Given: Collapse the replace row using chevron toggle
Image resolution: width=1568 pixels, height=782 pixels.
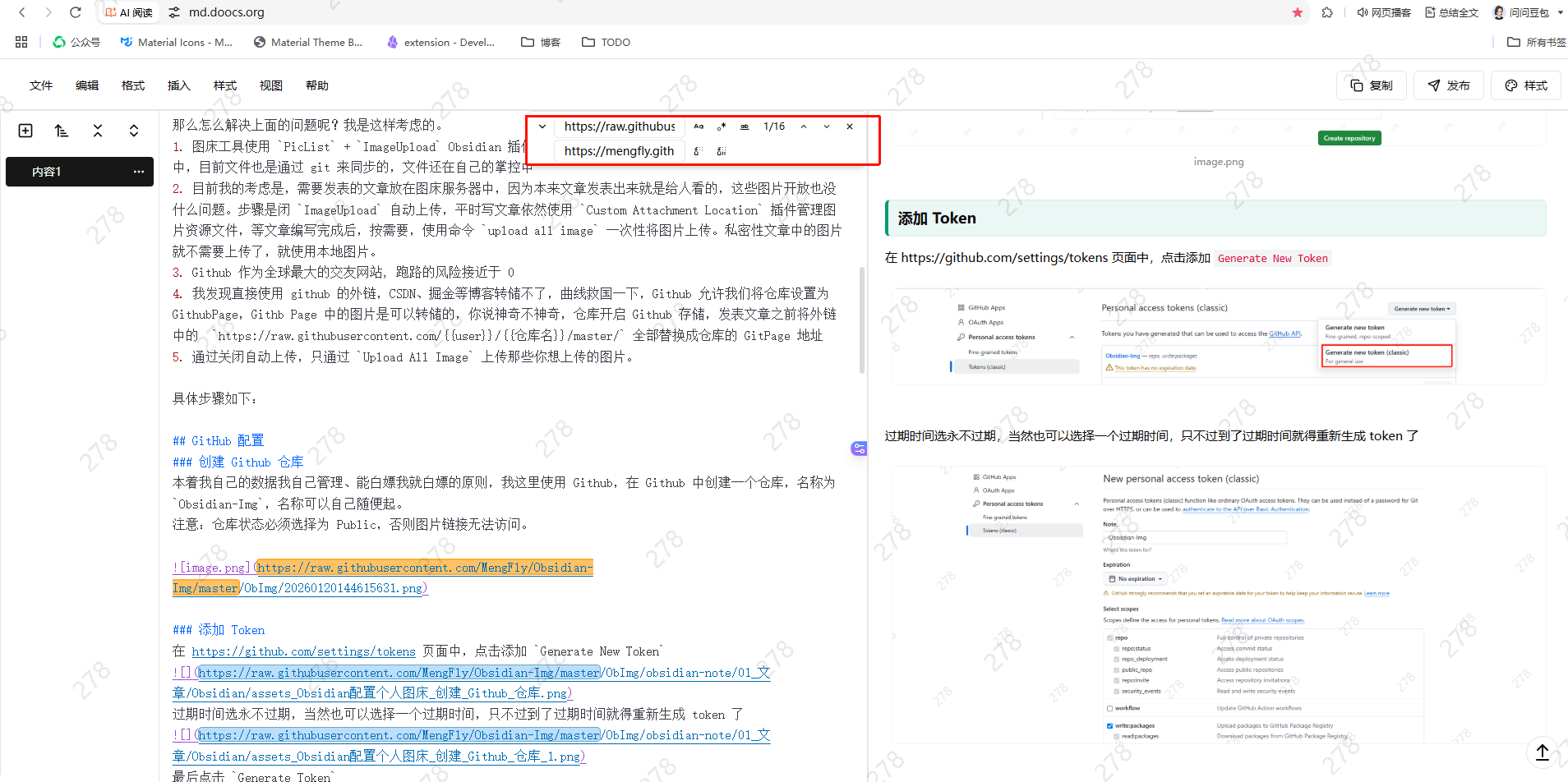Looking at the screenshot, I should point(542,126).
